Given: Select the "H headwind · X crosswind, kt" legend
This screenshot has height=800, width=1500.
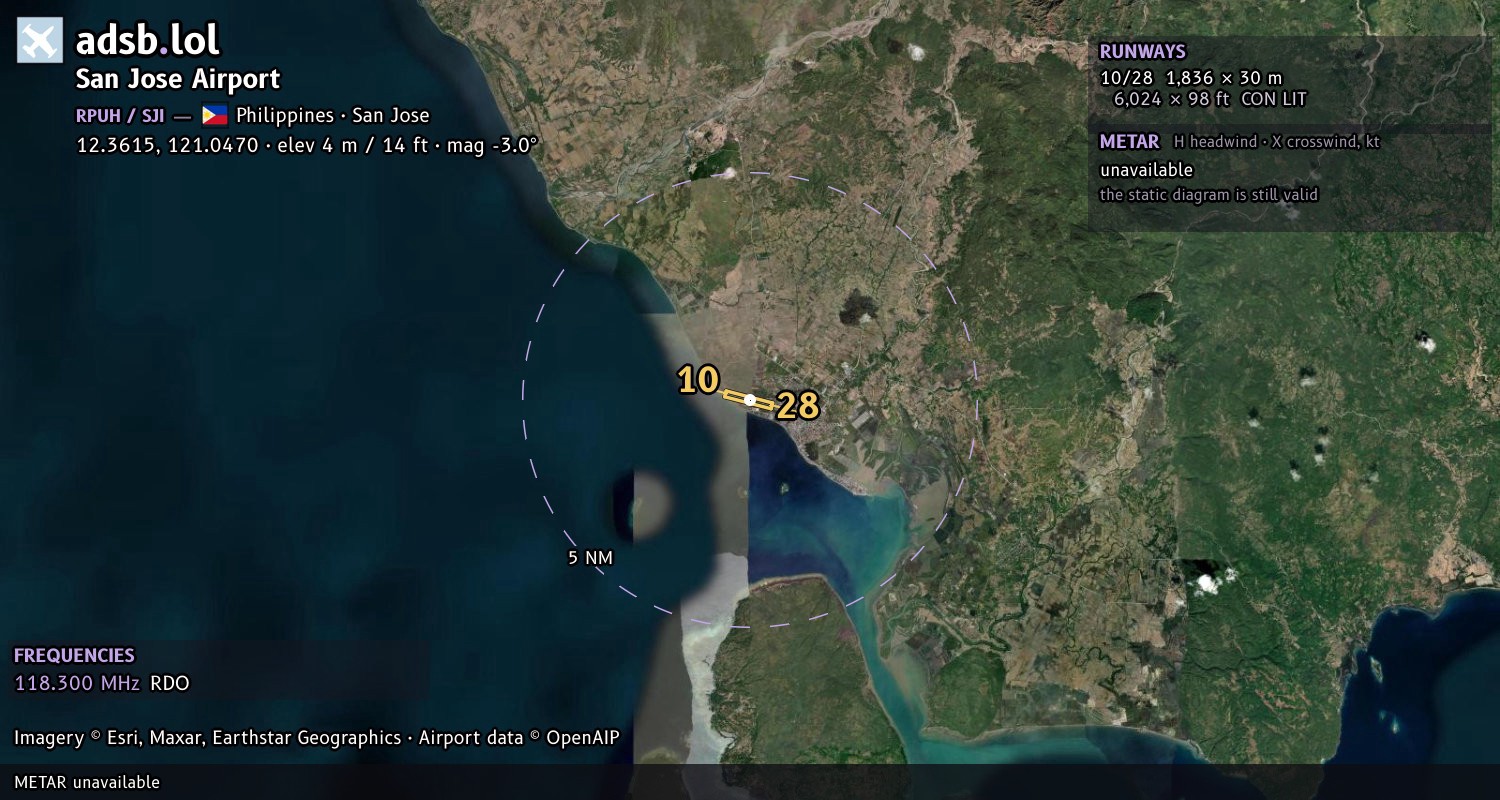Looking at the screenshot, I should (1276, 142).
